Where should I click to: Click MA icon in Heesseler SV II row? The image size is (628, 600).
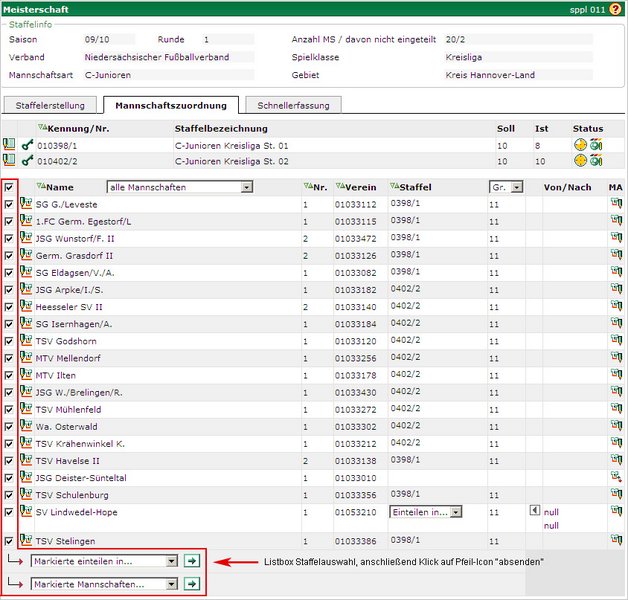click(x=616, y=306)
